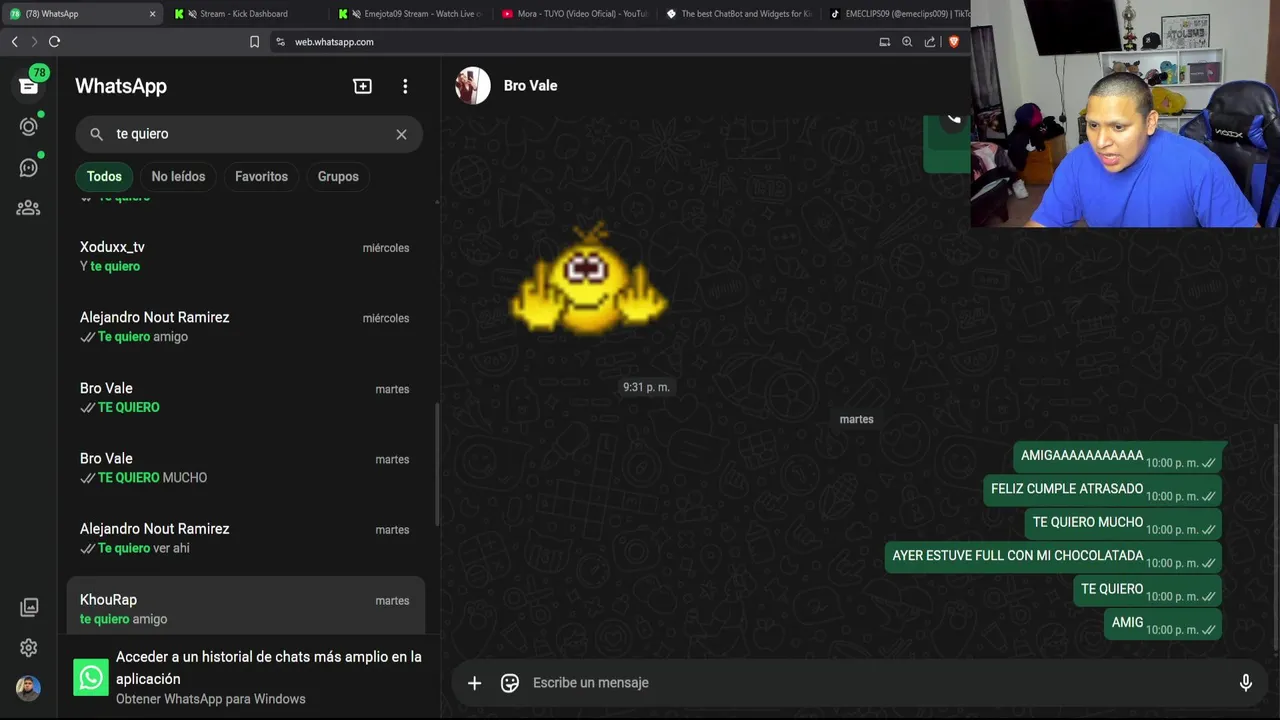Open Bro Vale 'TE QUIERO' result
This screenshot has height=720, width=1280.
pyautogui.click(x=246, y=398)
